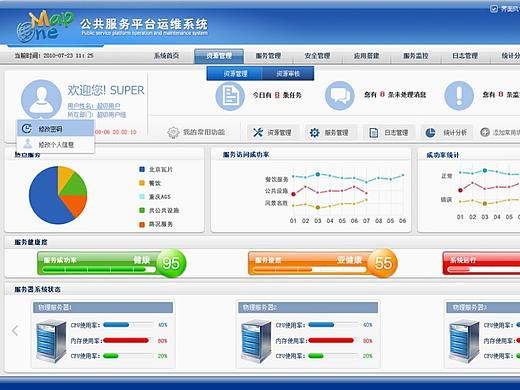Go to the 系统首页 navigation tab

(x=166, y=56)
